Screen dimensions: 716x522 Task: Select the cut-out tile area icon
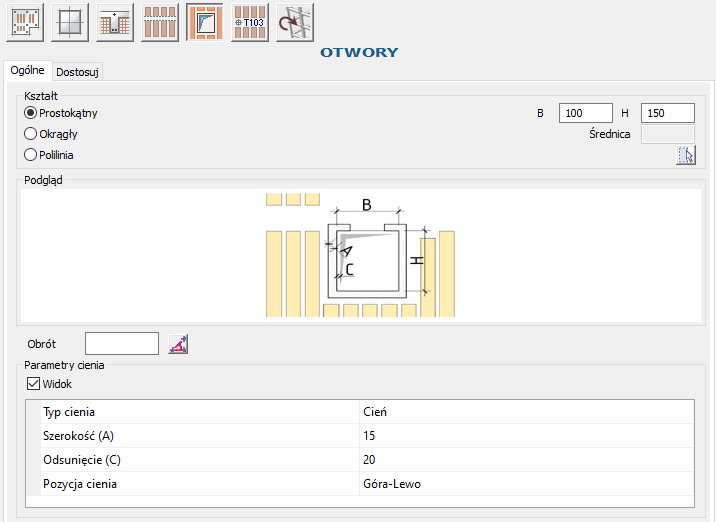[115, 22]
